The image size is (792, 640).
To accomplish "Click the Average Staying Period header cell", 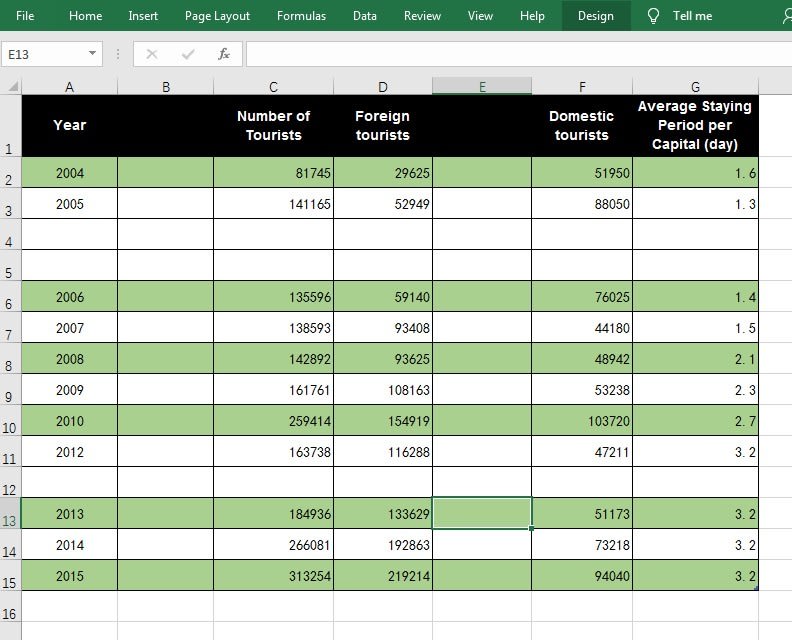I will 695,126.
